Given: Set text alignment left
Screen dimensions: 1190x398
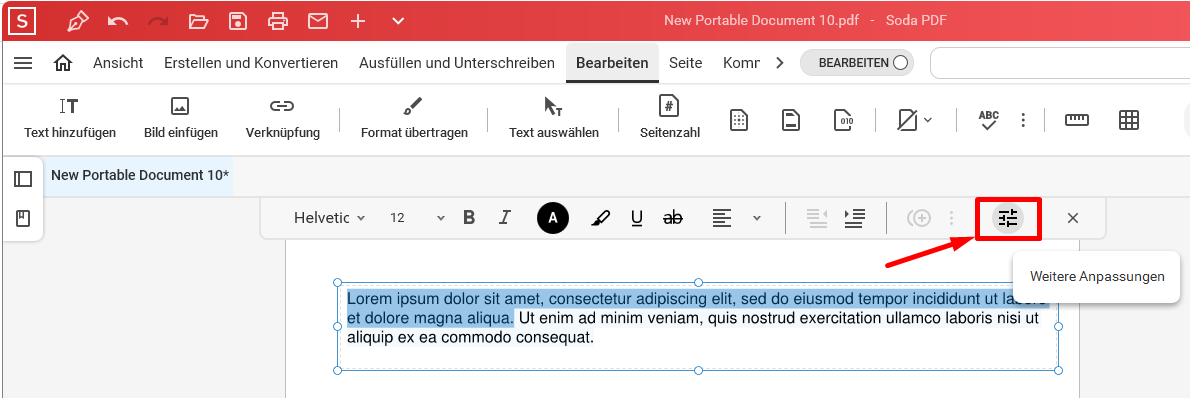Looking at the screenshot, I should [x=722, y=218].
